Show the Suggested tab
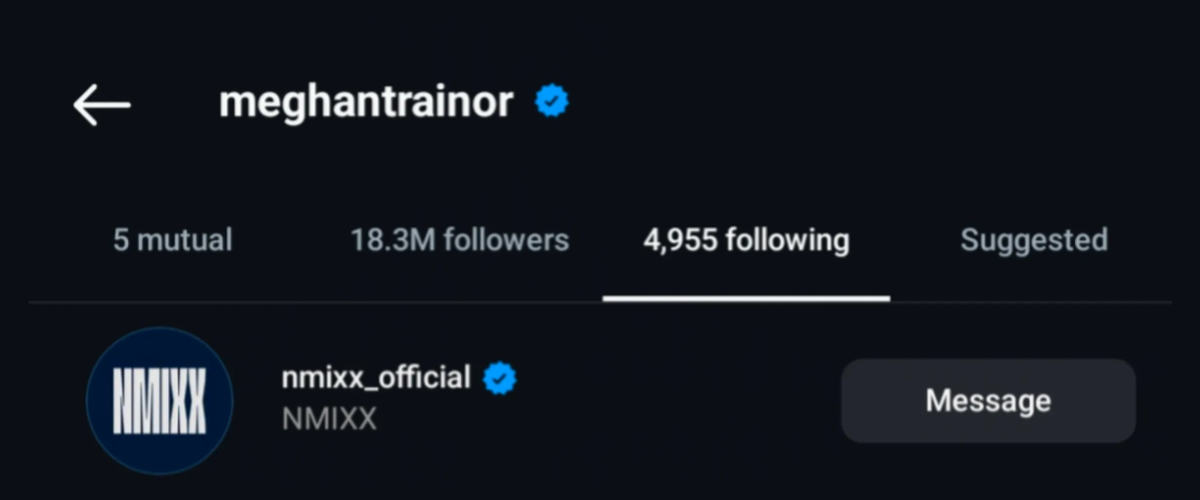The width and height of the screenshot is (1200, 500). coord(1034,240)
